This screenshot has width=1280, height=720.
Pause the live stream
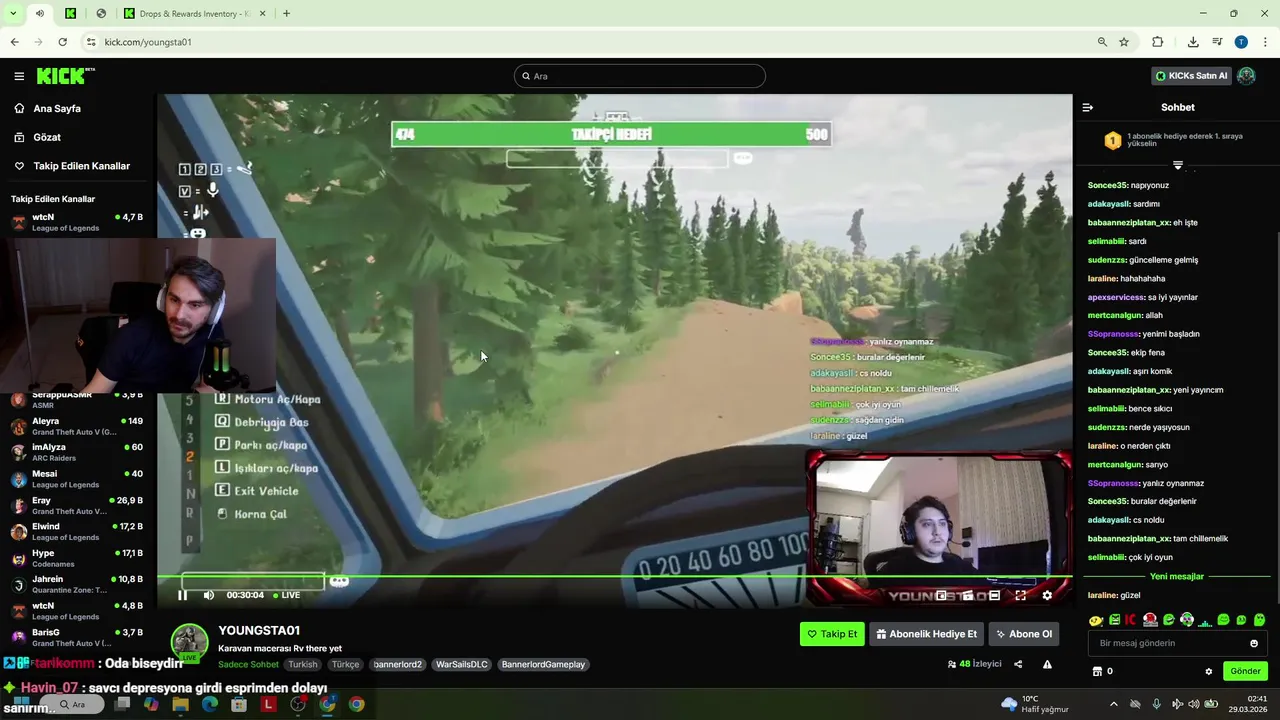[182, 595]
